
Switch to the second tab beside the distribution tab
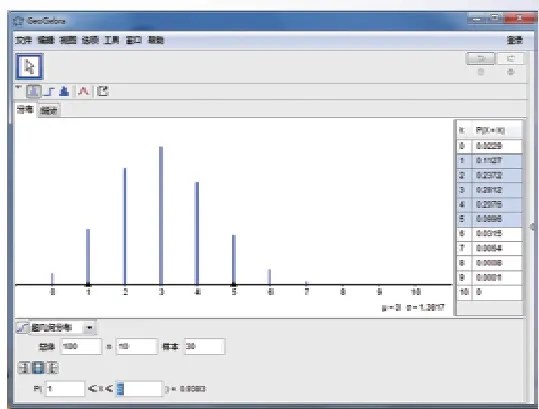[49, 111]
